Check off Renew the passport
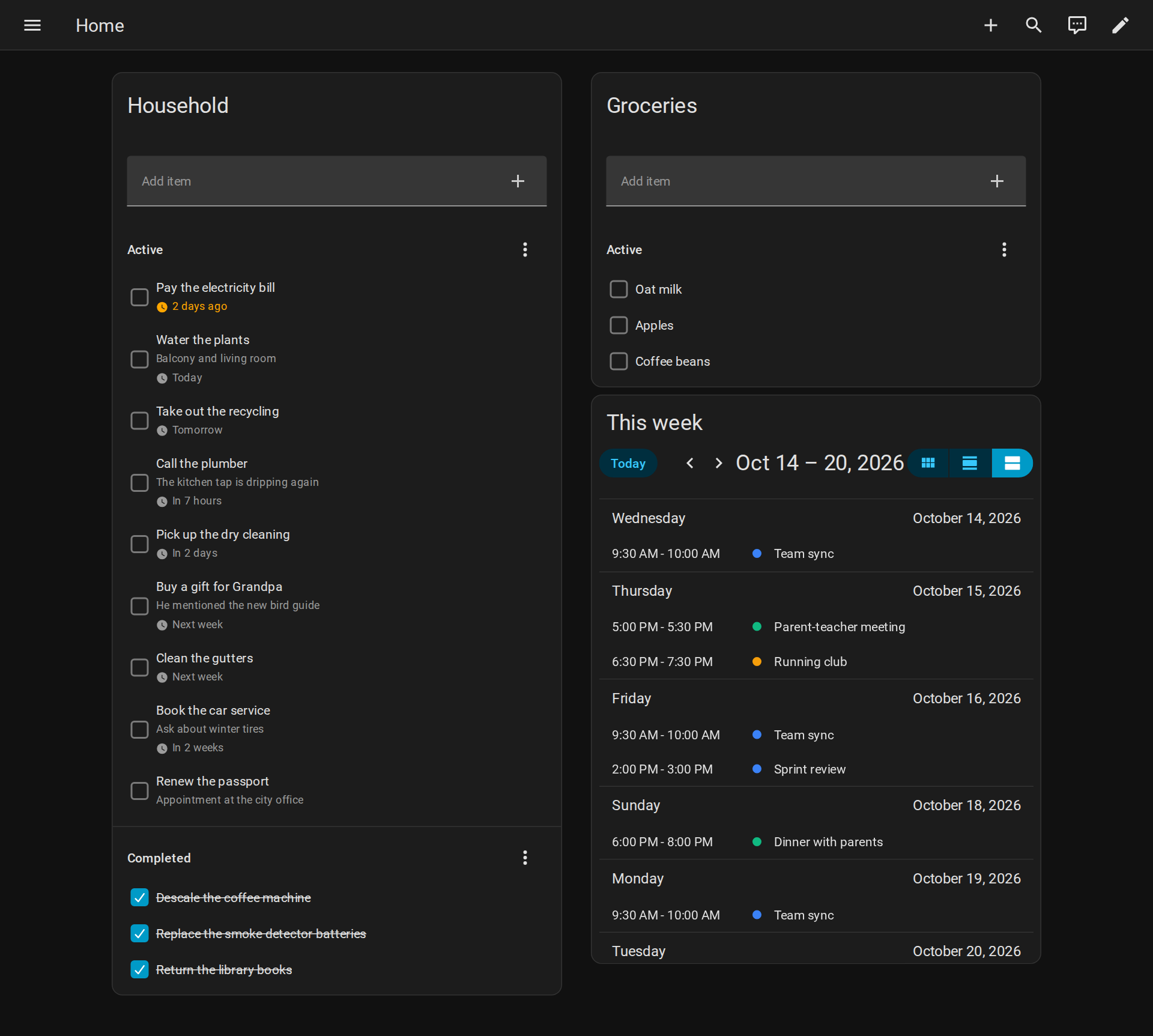 [139, 790]
